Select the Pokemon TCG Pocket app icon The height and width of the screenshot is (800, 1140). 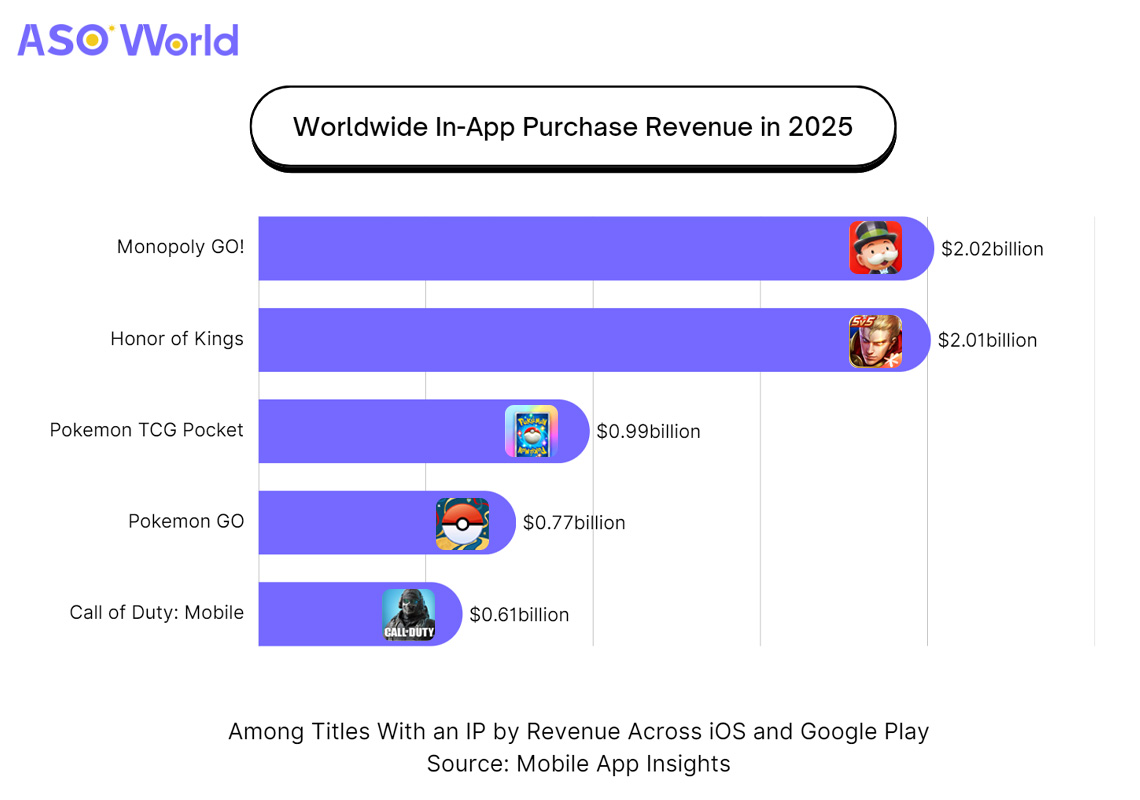tap(531, 431)
